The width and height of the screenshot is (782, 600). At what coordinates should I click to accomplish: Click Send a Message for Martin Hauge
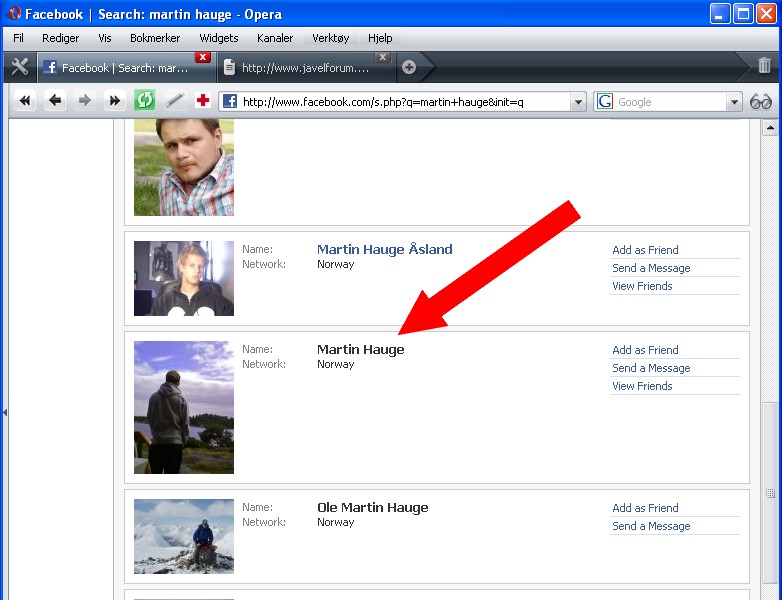click(x=651, y=368)
